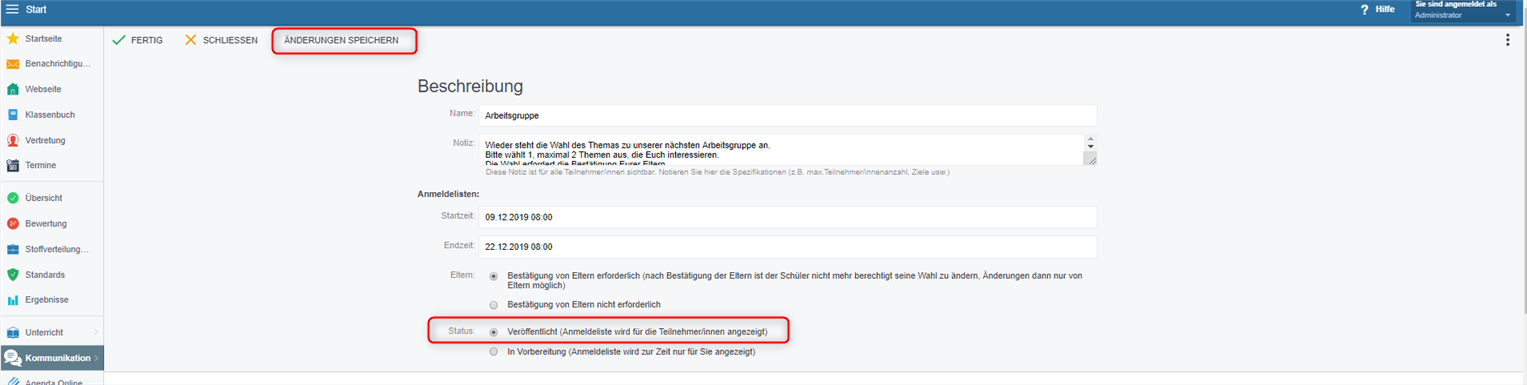This screenshot has height=385, width=1527.
Task: Click the Name input field Arbeitsgruppe
Action: point(788,115)
